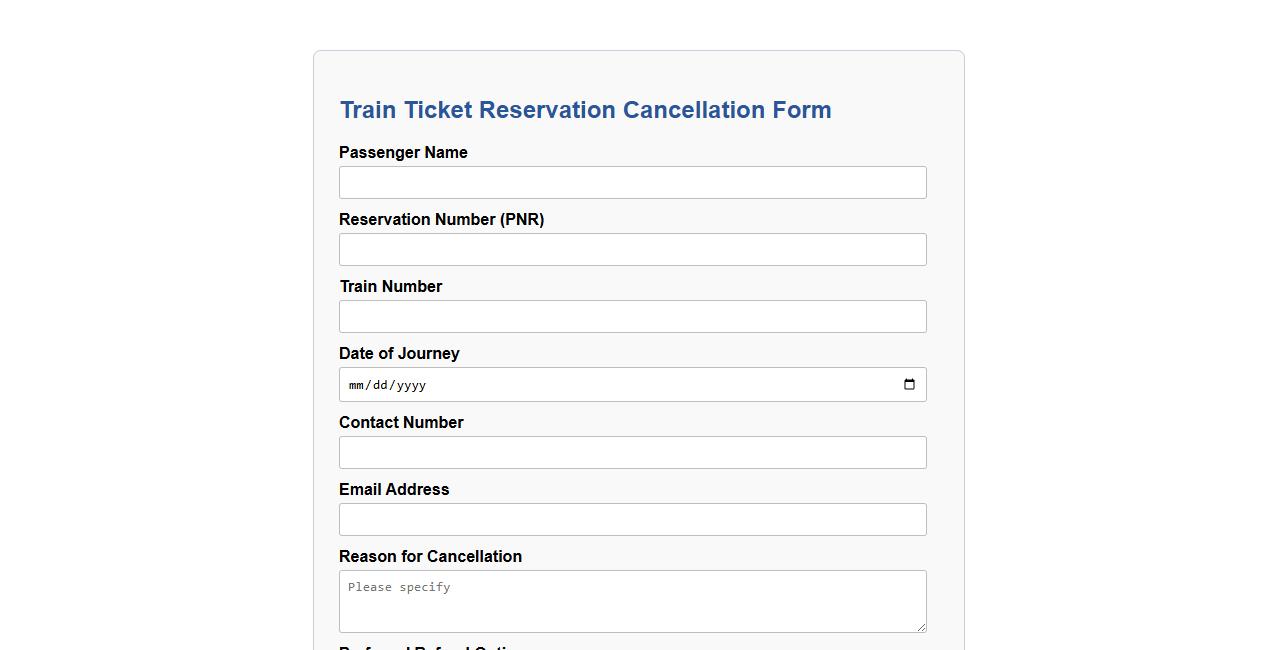Click the Date of Journey label
This screenshot has width=1278, height=650.
pyautogui.click(x=399, y=353)
